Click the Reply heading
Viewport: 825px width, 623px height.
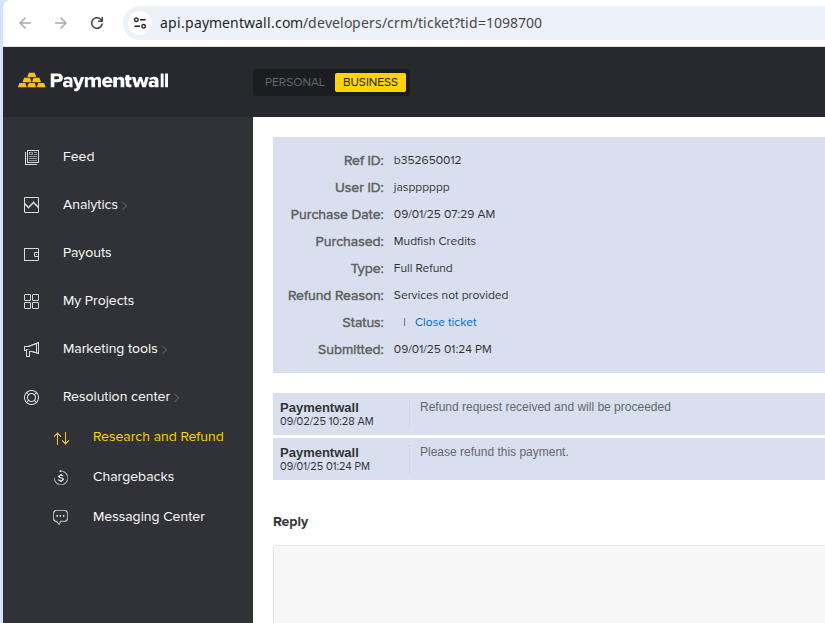click(x=290, y=522)
